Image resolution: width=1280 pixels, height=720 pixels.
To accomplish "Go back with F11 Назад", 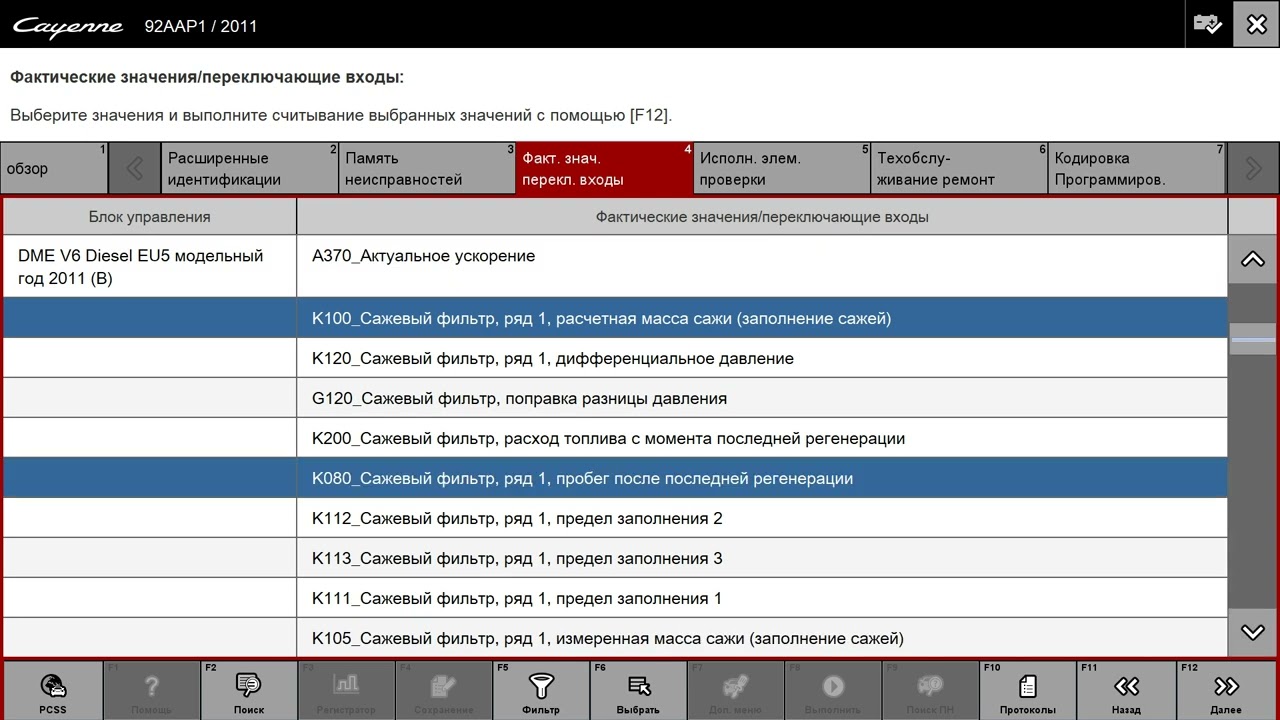I will coord(1126,691).
